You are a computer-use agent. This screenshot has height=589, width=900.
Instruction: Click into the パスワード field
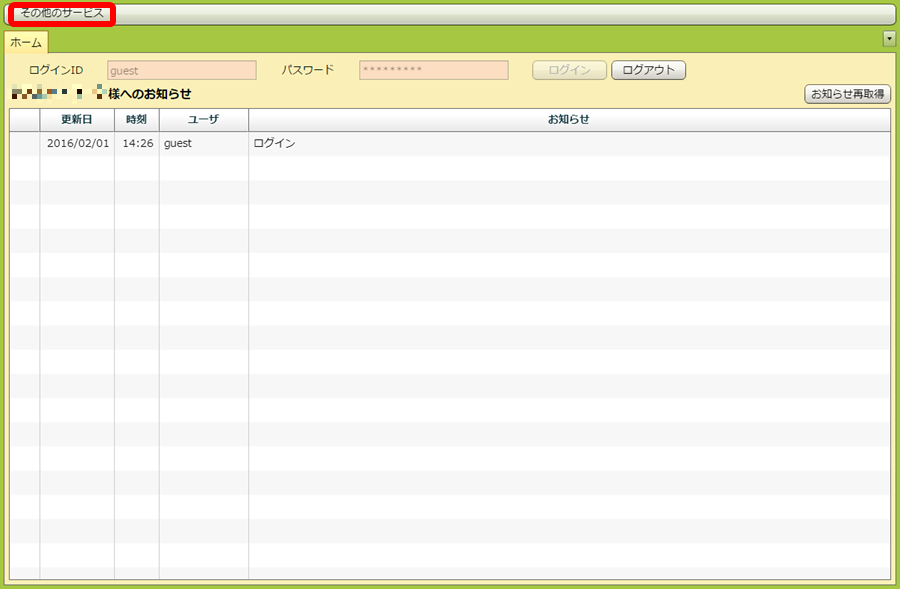433,71
